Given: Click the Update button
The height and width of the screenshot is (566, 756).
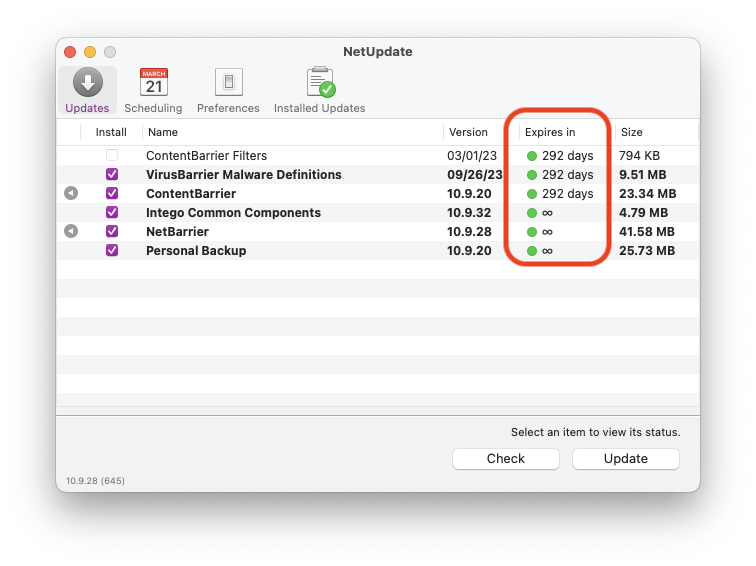Looking at the screenshot, I should click(626, 458).
